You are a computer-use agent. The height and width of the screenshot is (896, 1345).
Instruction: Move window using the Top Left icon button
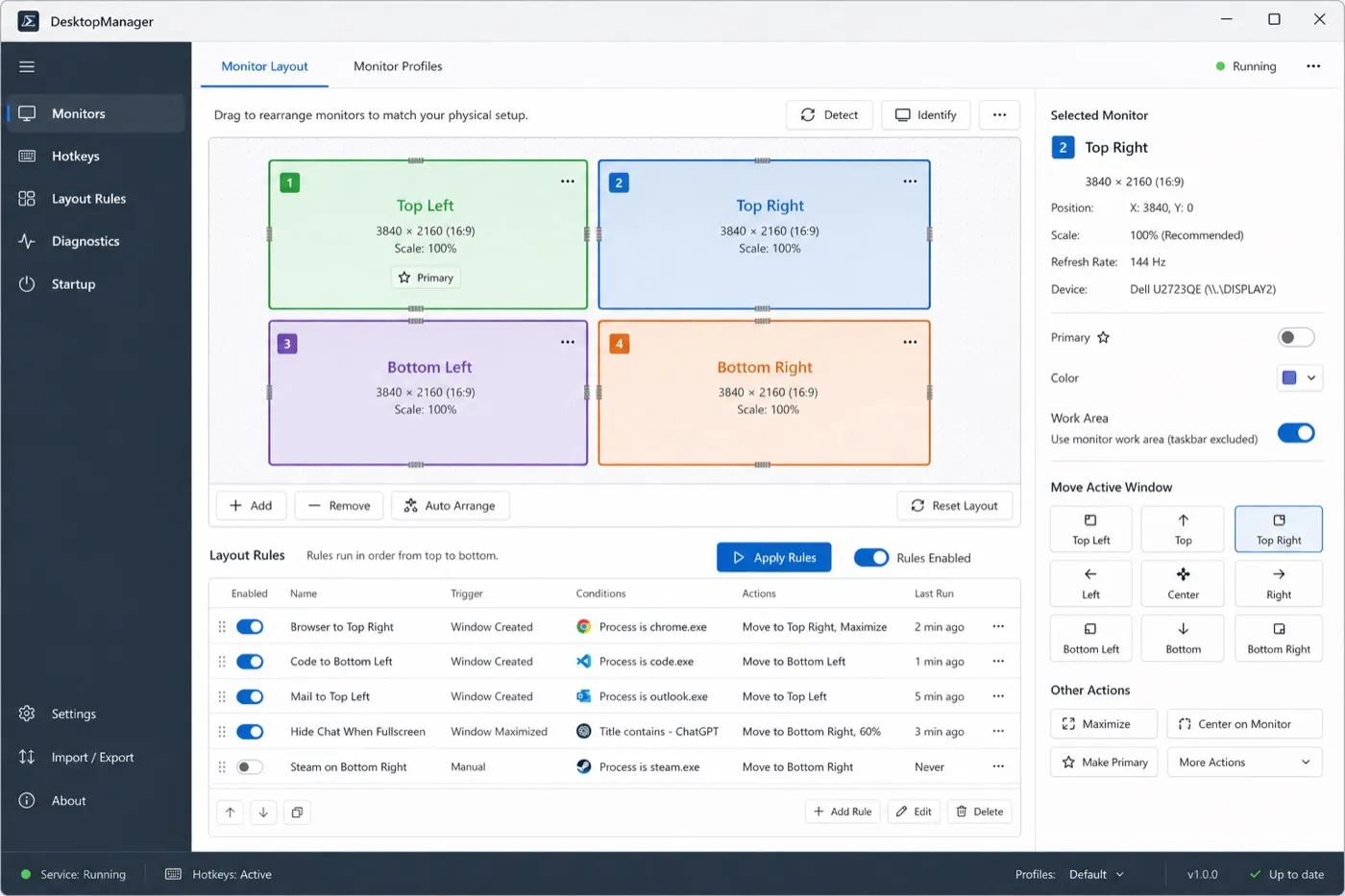(x=1090, y=529)
